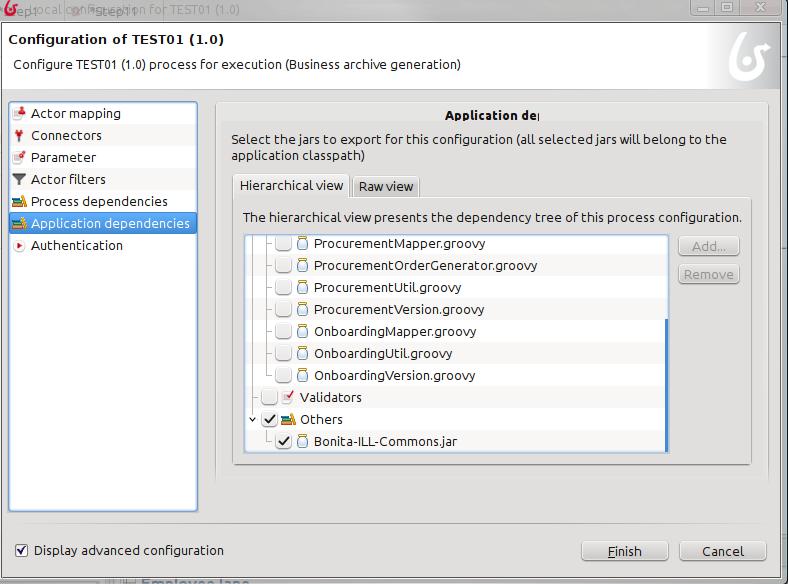Select the OnboardingVersion.groovy row text

pos(395,375)
